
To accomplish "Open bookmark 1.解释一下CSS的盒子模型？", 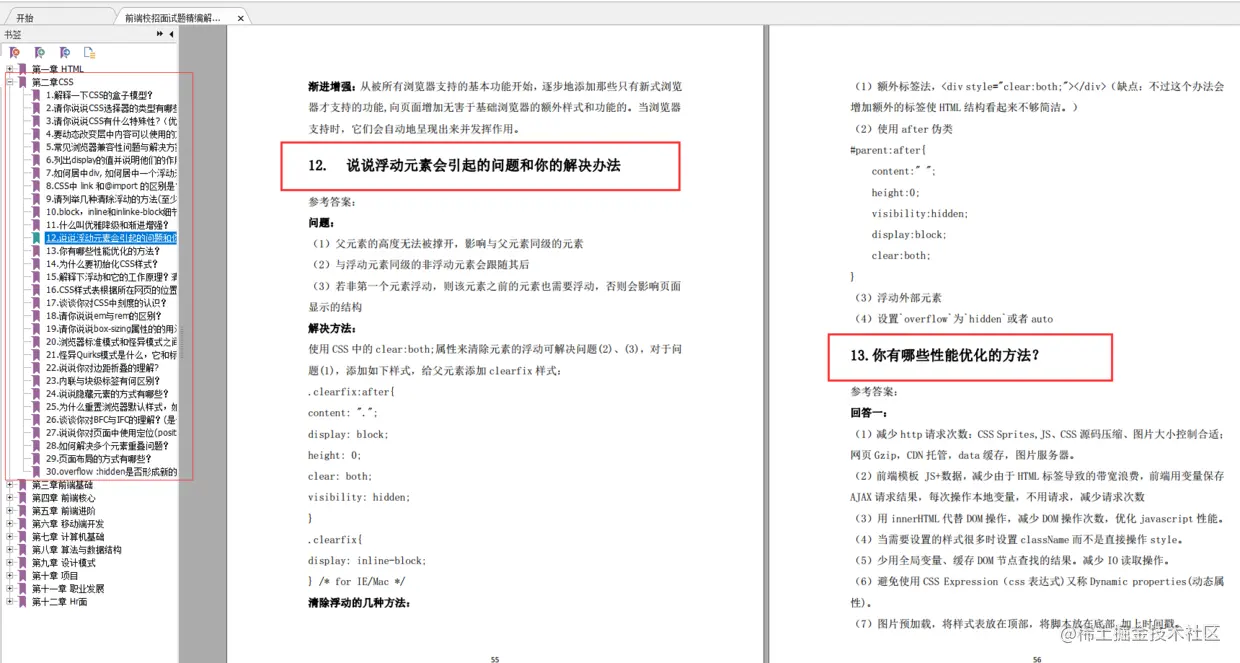I will tap(99, 95).
